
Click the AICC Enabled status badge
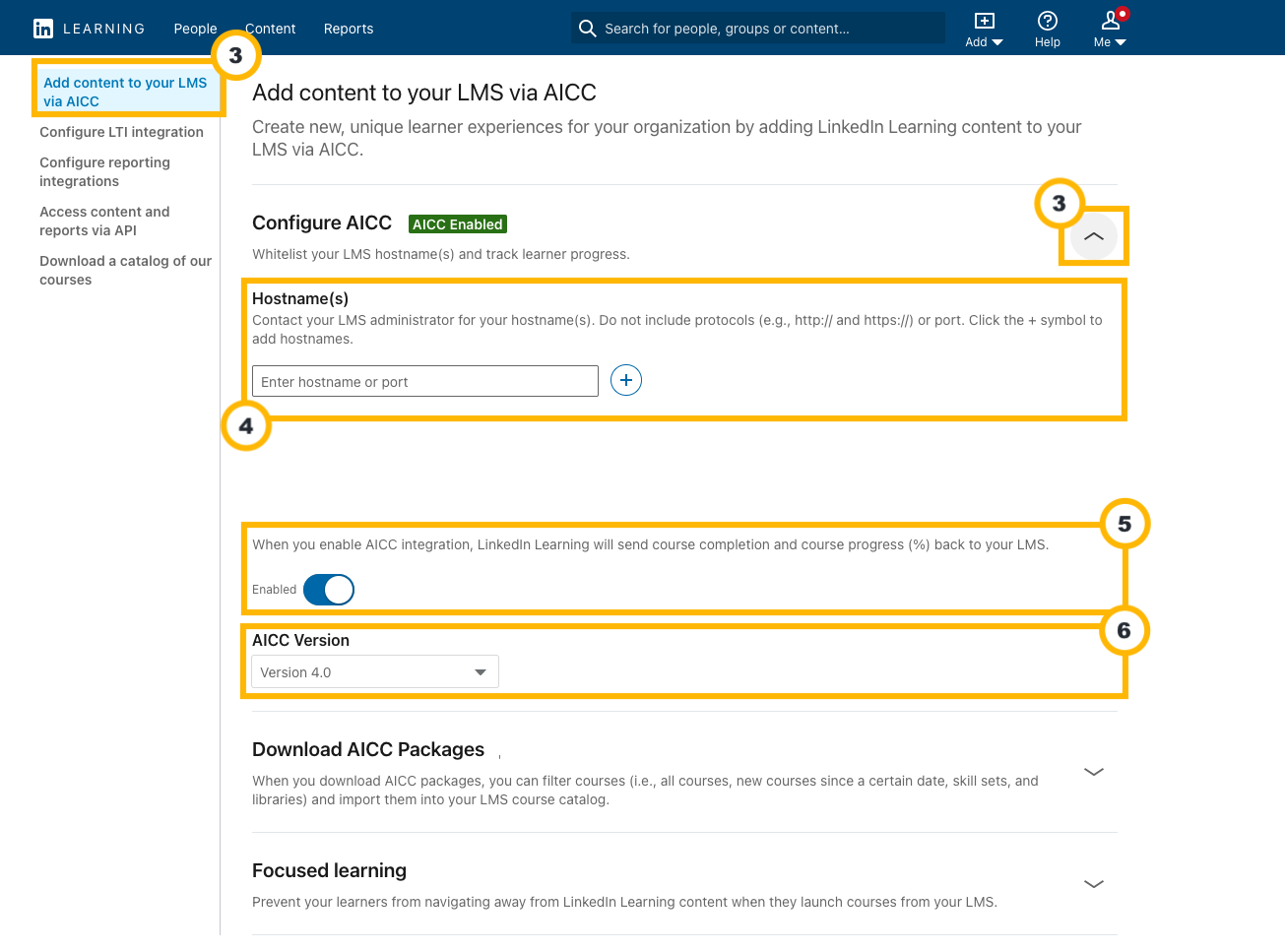[458, 224]
